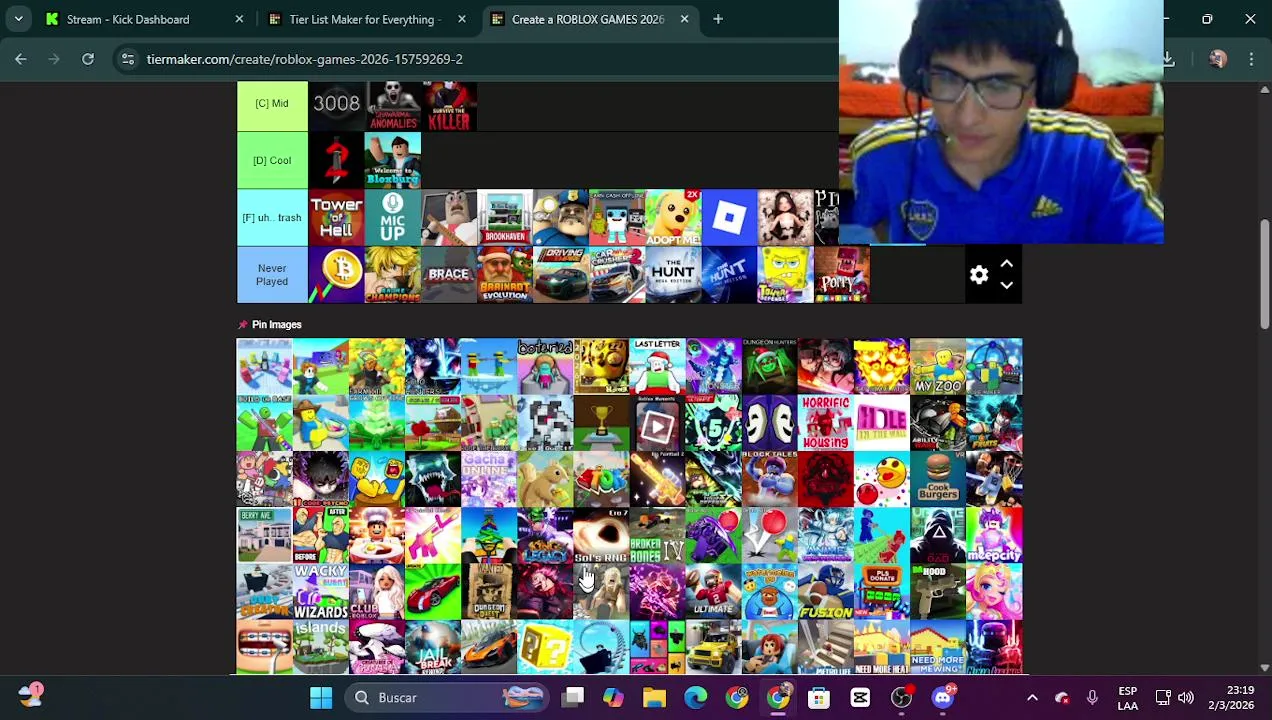Click the taskbar Buscar search box
Screen dimensions: 1272x720
[448, 697]
